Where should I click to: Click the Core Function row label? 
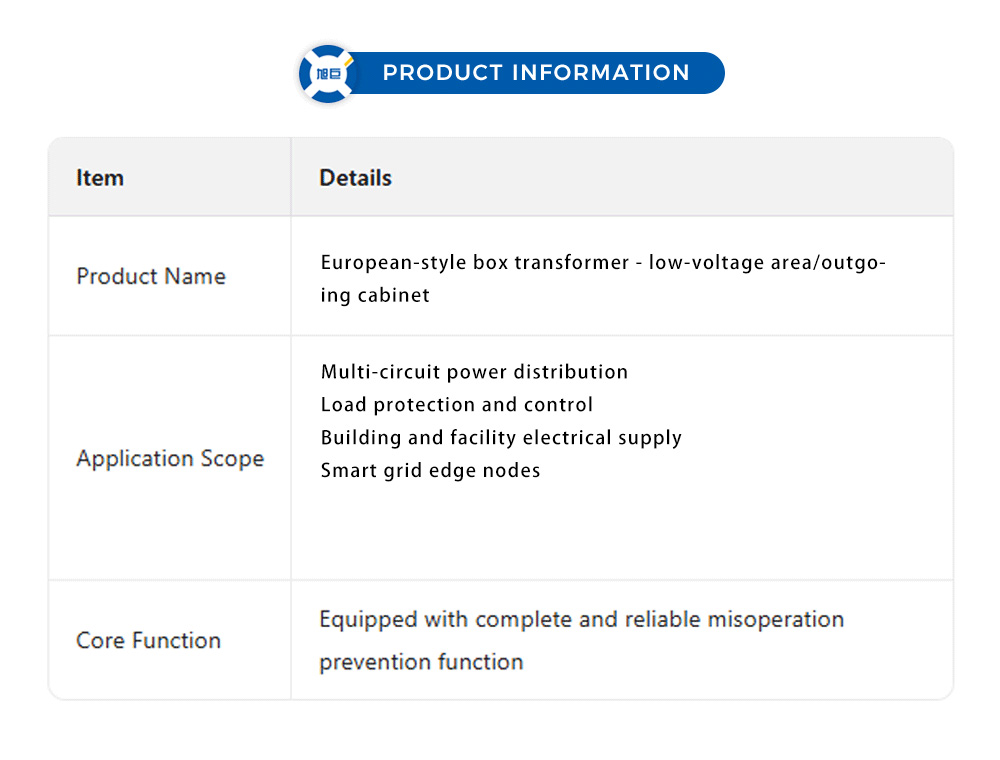pyautogui.click(x=148, y=640)
